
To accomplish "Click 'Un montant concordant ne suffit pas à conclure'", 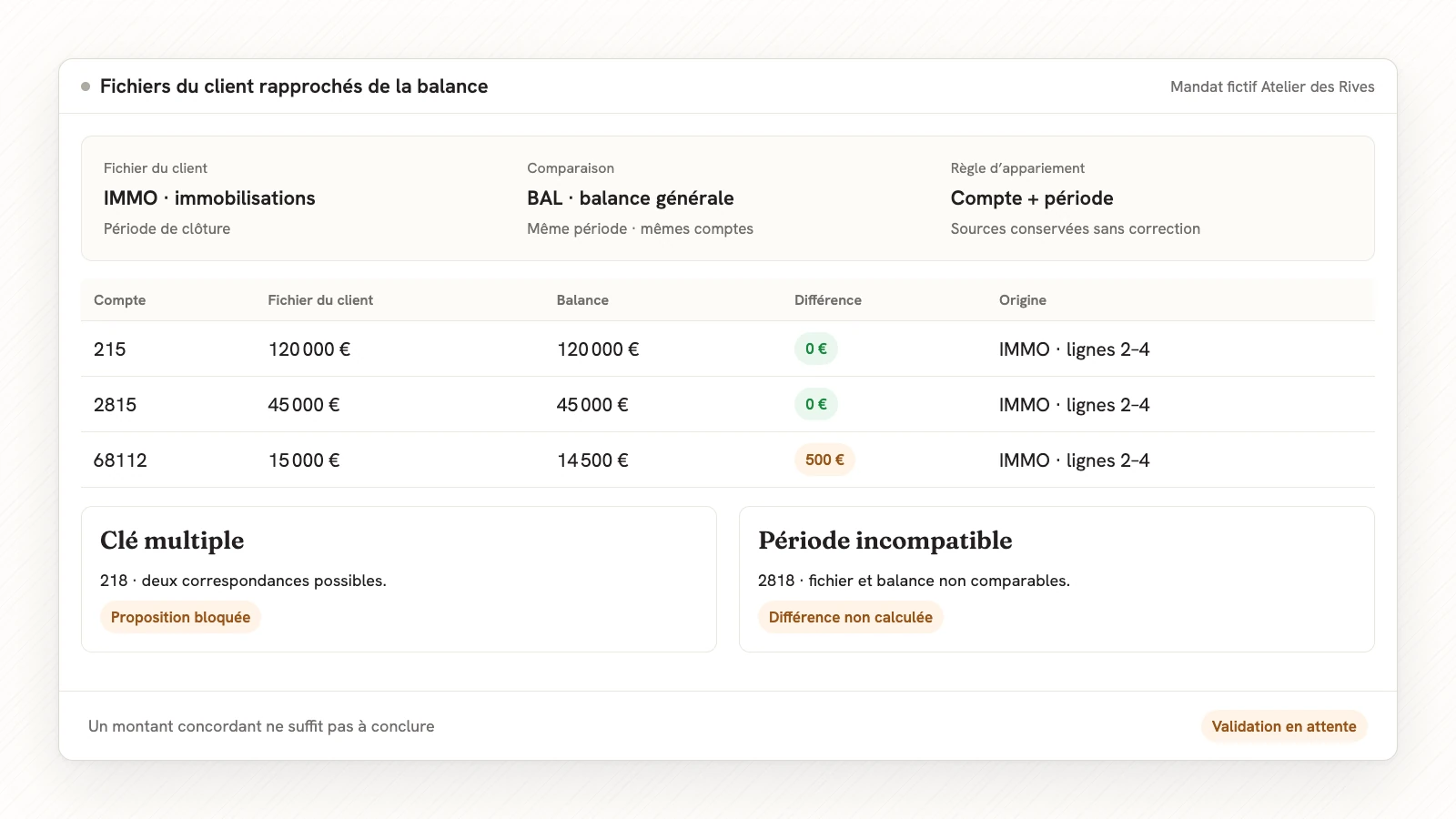I will pos(261,726).
